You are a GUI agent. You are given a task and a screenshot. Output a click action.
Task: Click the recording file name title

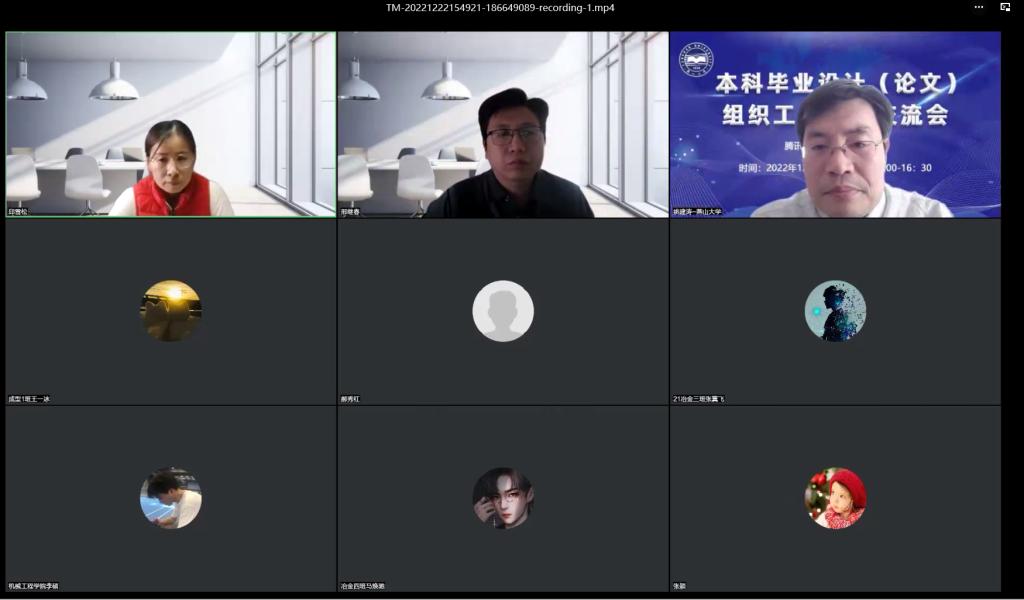(500, 8)
